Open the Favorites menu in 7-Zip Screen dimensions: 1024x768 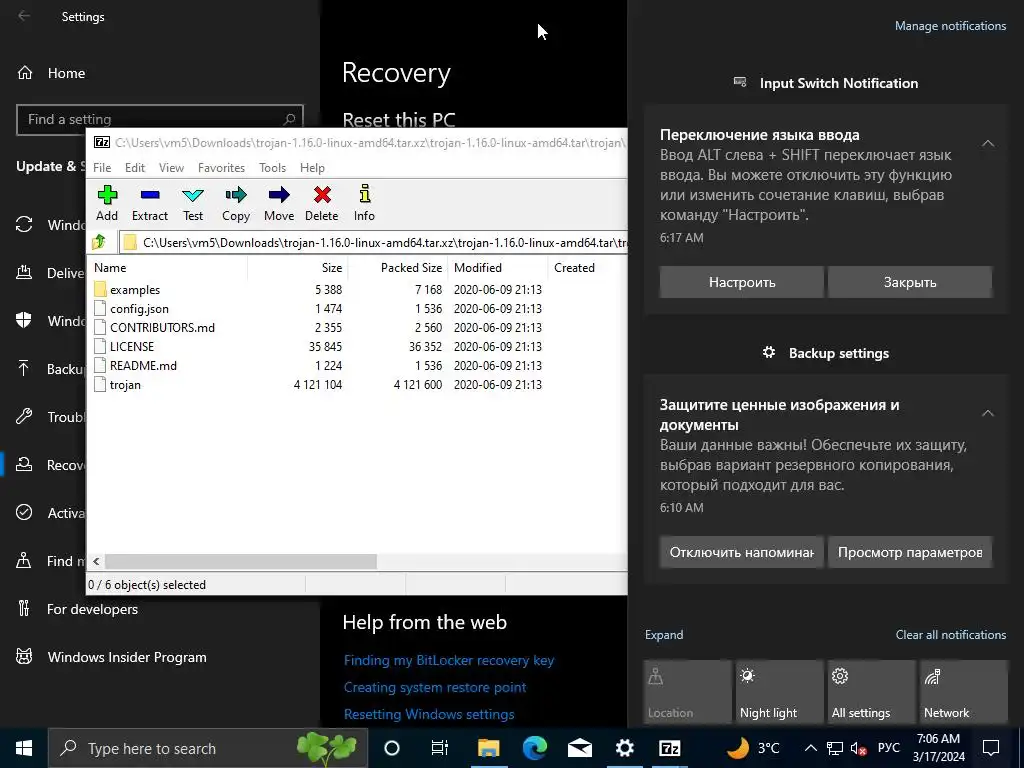(221, 168)
